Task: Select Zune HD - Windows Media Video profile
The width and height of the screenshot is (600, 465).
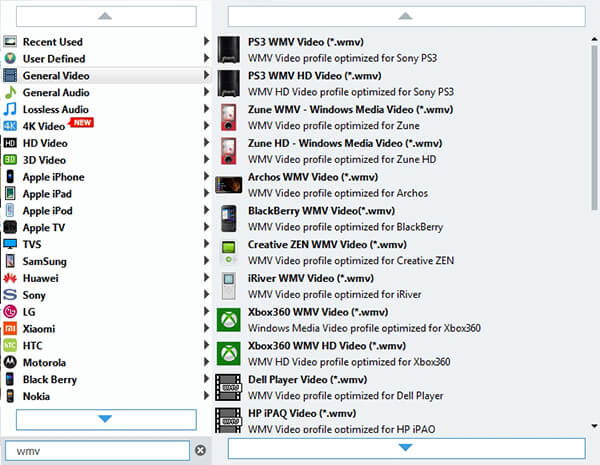Action: click(402, 151)
